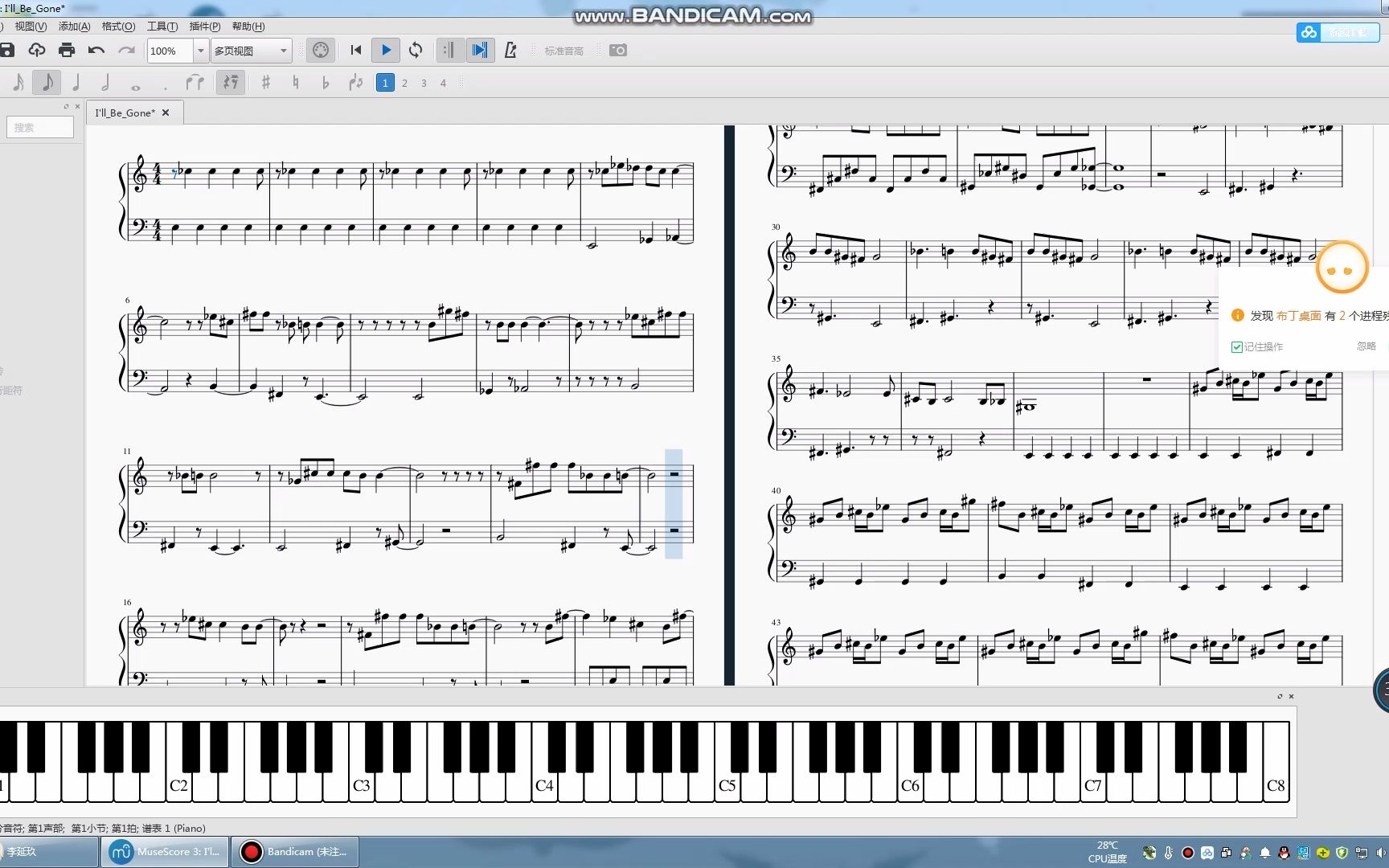Viewport: 1389px width, 868px height.
Task: Open the 格式(O) menu
Action: (x=118, y=27)
